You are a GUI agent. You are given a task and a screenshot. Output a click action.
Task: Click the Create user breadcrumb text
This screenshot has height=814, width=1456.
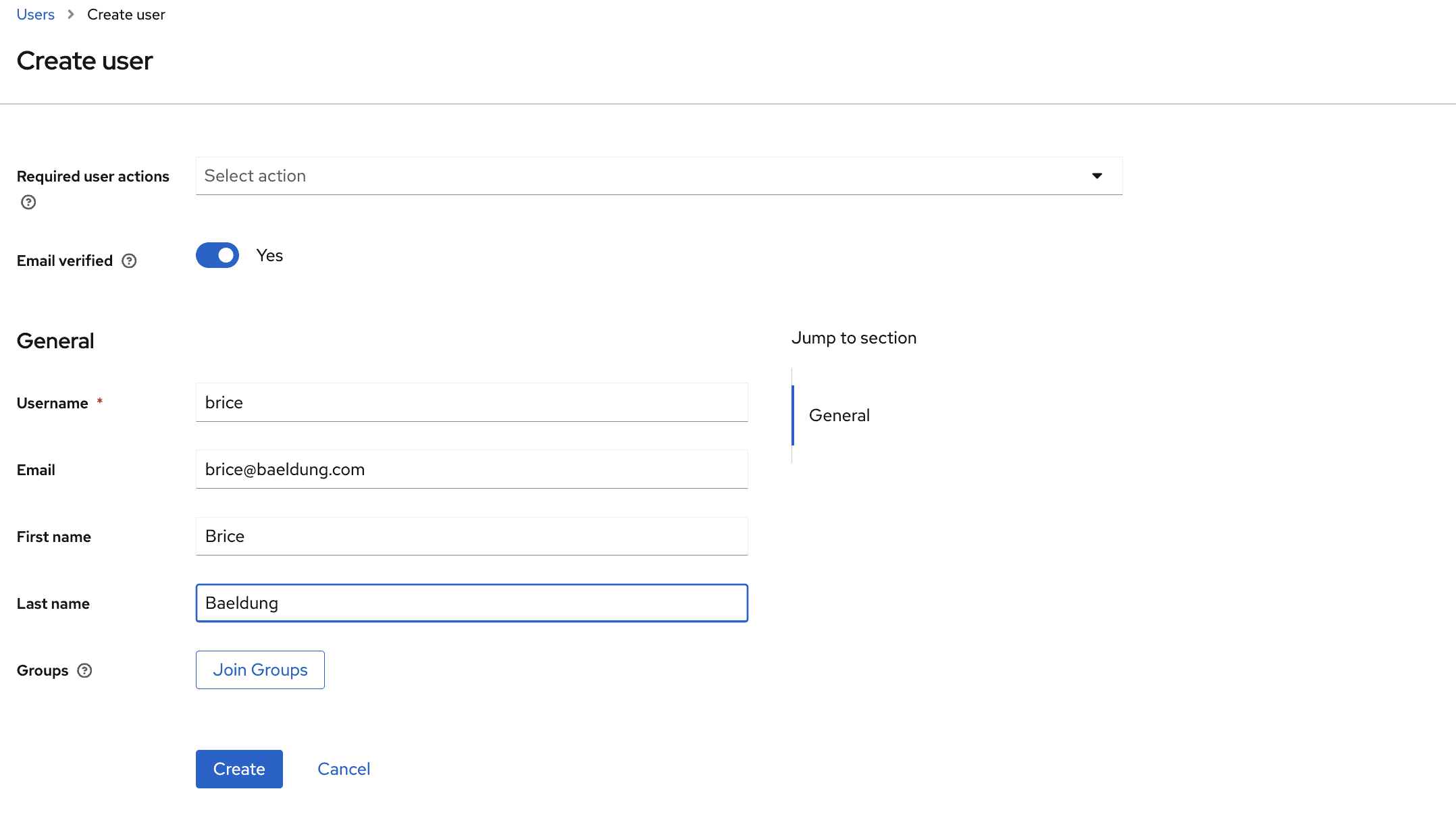pos(126,15)
